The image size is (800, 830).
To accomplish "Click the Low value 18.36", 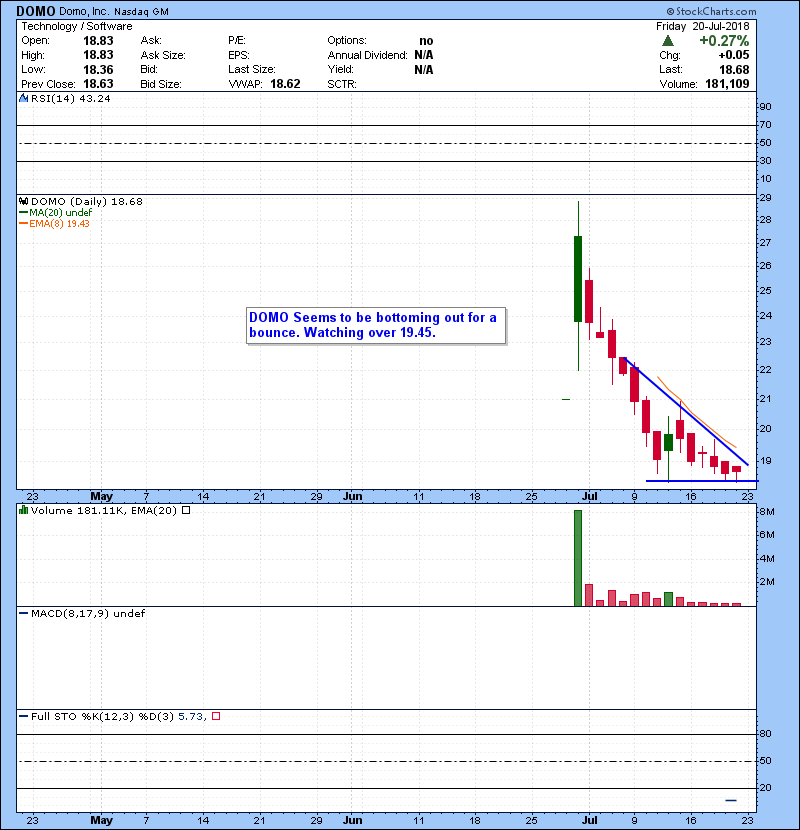I will click(x=98, y=69).
